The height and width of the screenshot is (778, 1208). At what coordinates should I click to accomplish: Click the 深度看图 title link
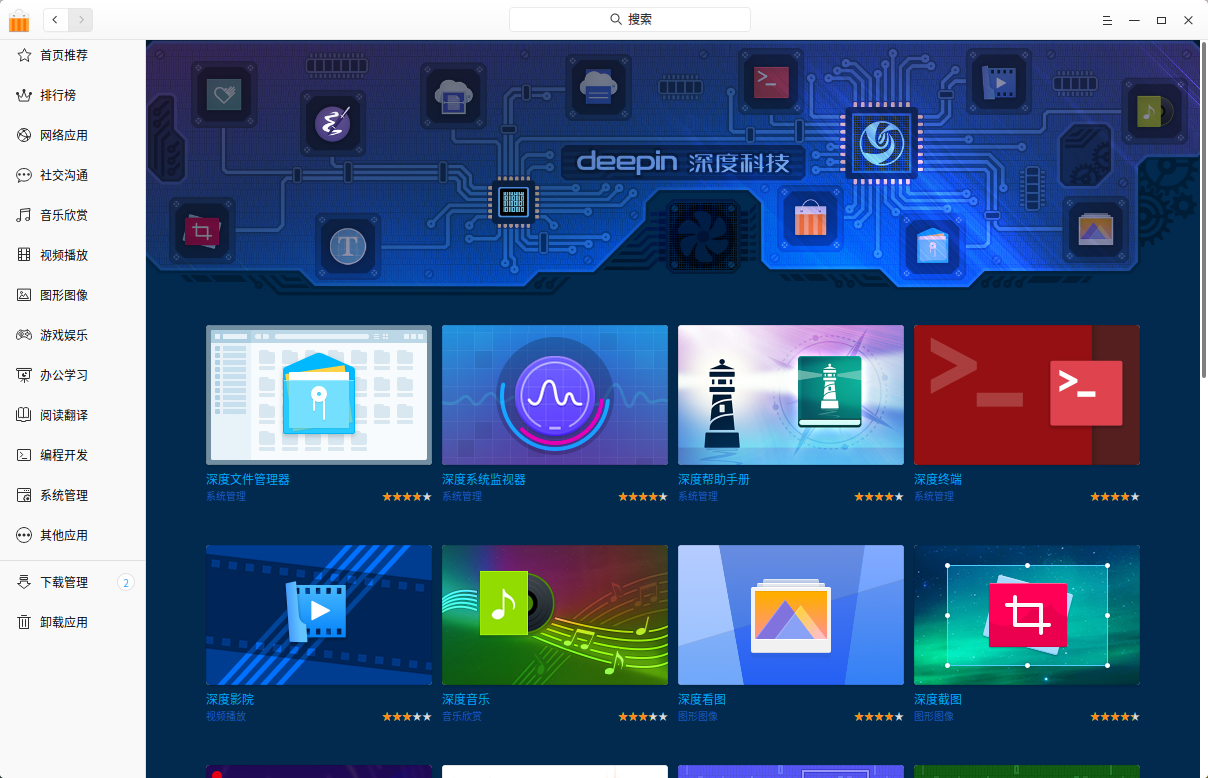702,699
